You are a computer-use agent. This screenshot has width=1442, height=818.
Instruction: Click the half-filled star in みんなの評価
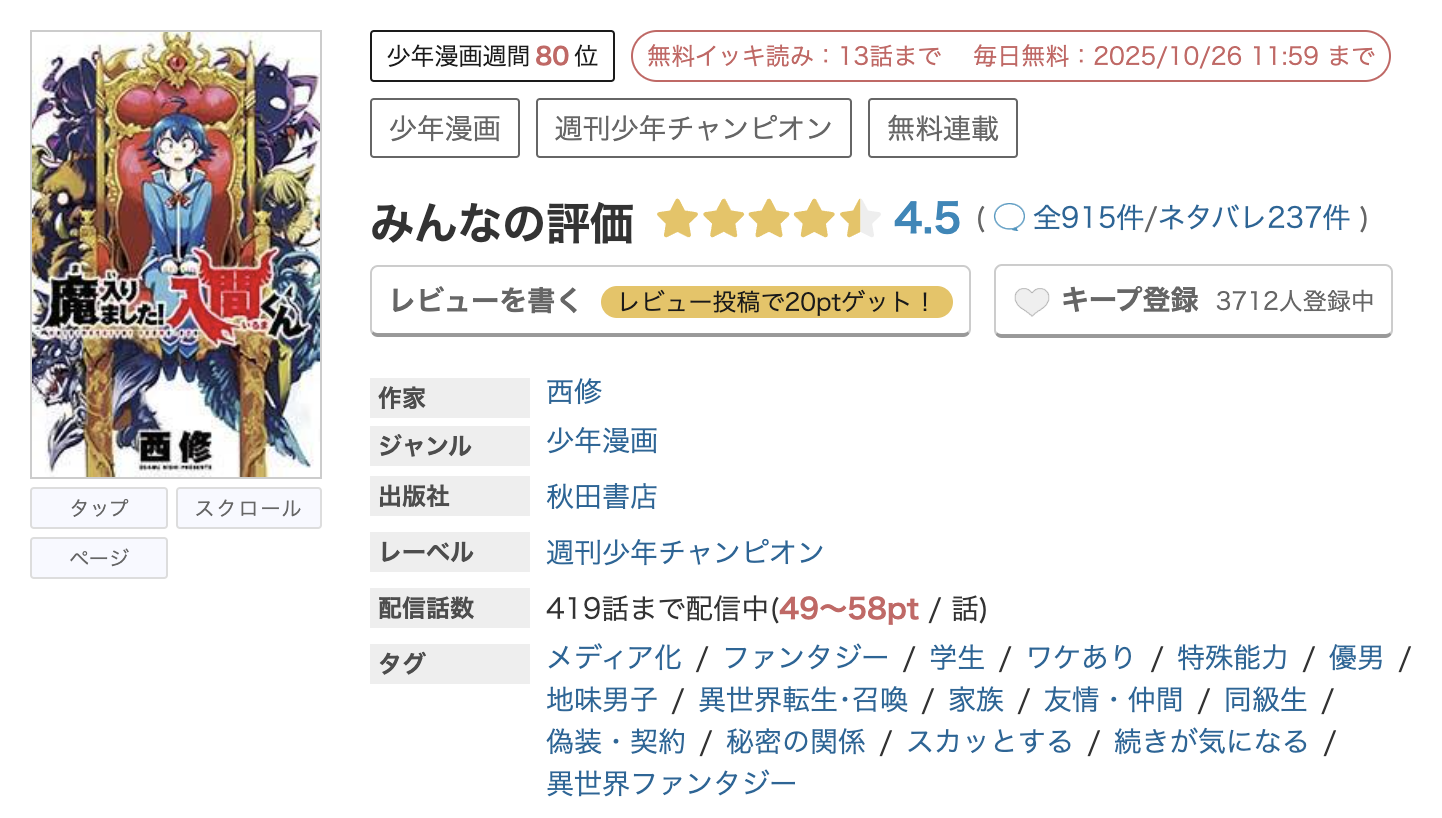click(861, 219)
